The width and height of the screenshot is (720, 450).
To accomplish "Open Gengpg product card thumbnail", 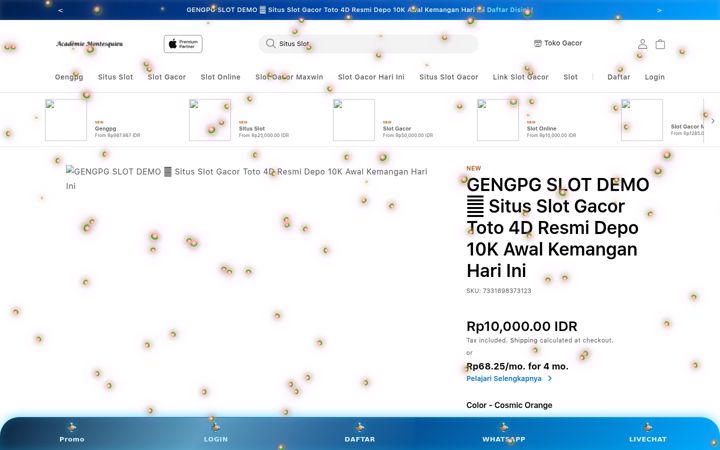I will 66,120.
